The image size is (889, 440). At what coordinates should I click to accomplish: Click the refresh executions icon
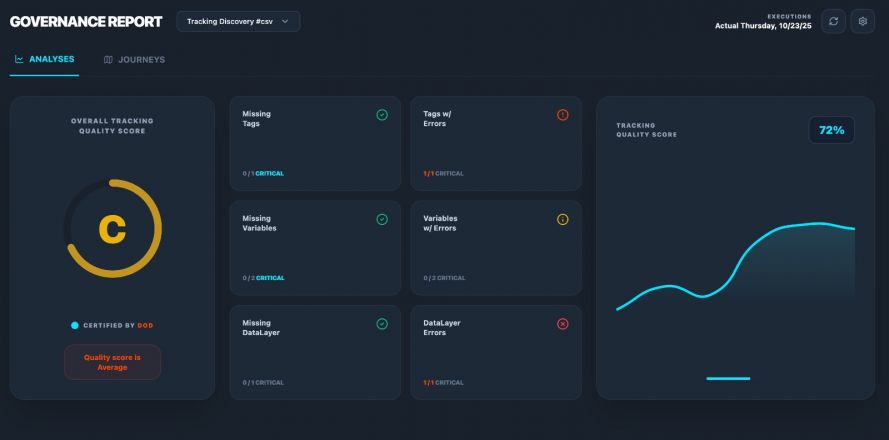(833, 21)
